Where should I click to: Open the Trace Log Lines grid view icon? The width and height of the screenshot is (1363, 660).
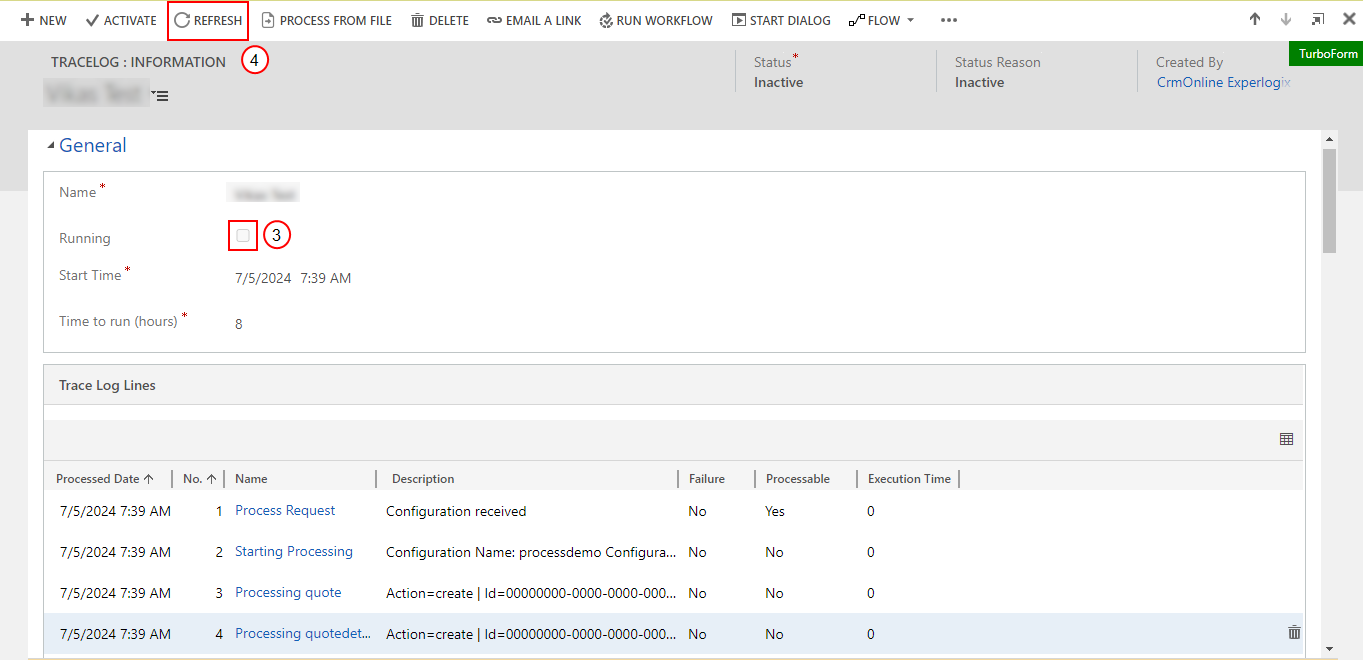pyautogui.click(x=1286, y=439)
